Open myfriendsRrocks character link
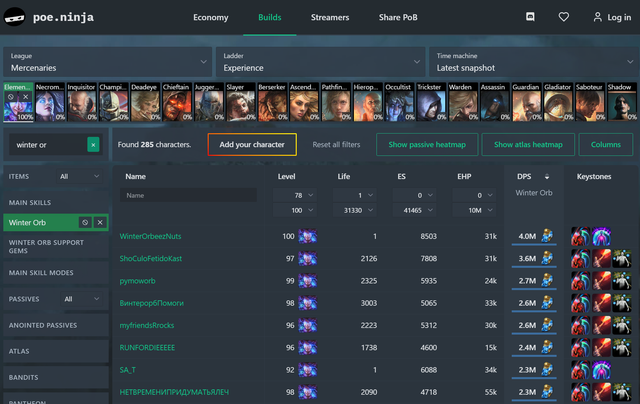Screen dimensions: 640x404 click(x=147, y=325)
